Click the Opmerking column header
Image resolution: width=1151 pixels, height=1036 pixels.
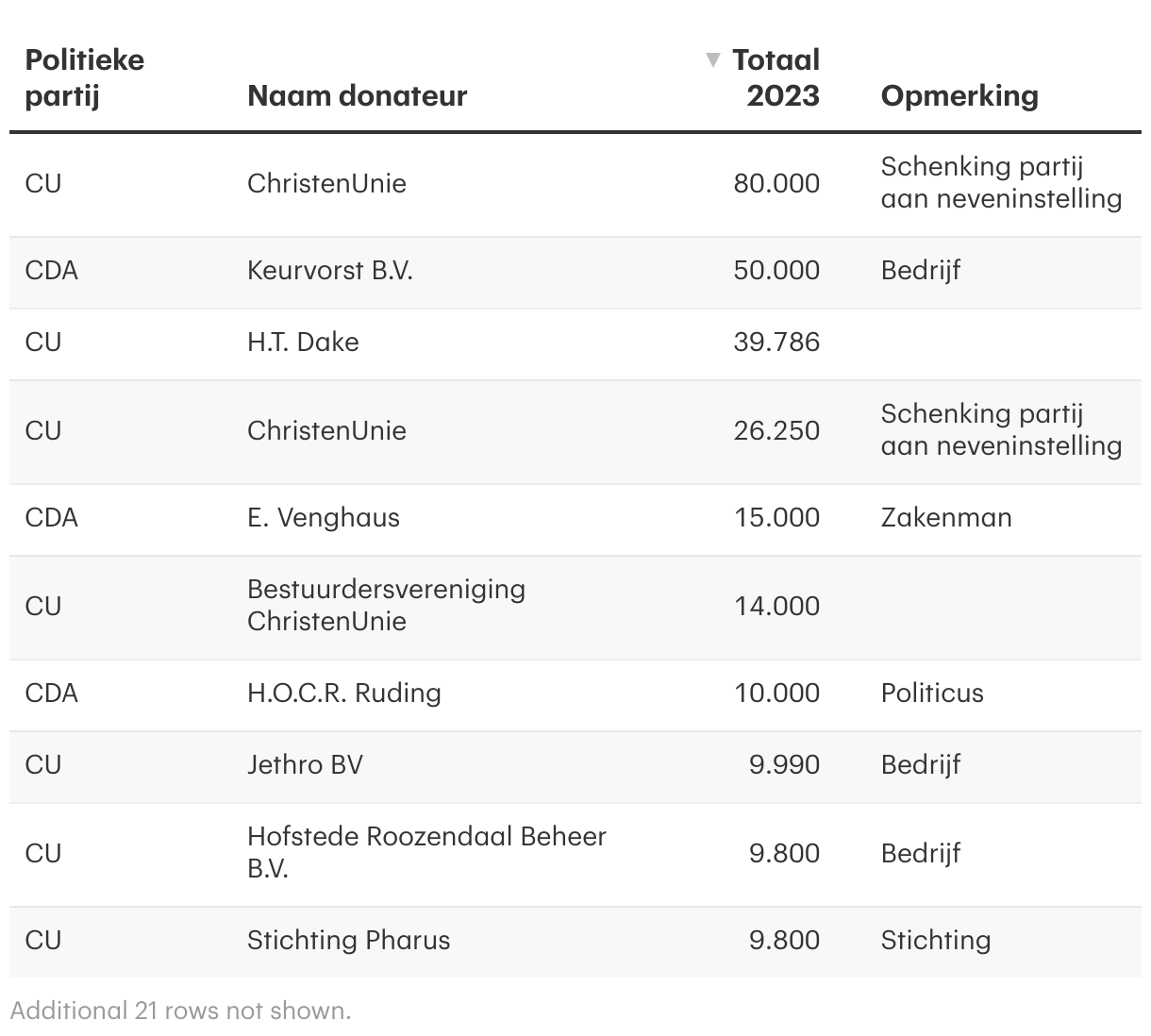pyautogui.click(x=959, y=95)
